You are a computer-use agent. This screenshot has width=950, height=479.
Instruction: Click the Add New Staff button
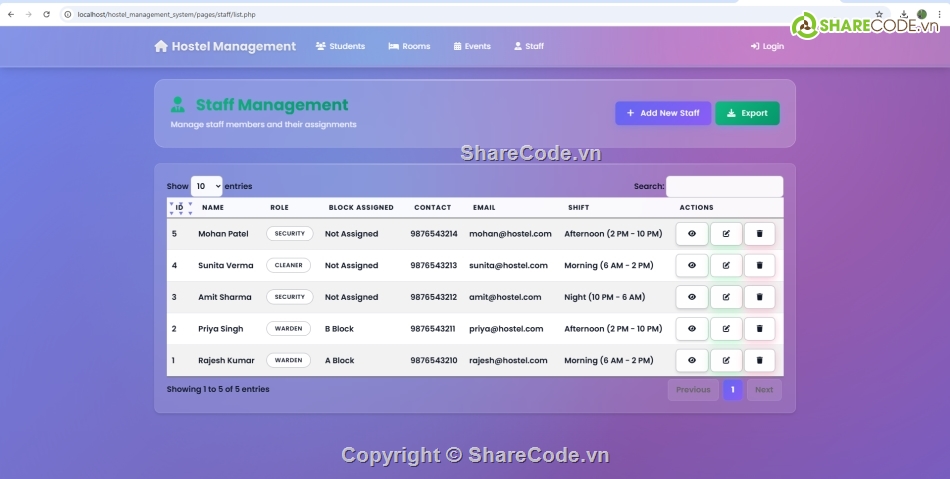663,113
